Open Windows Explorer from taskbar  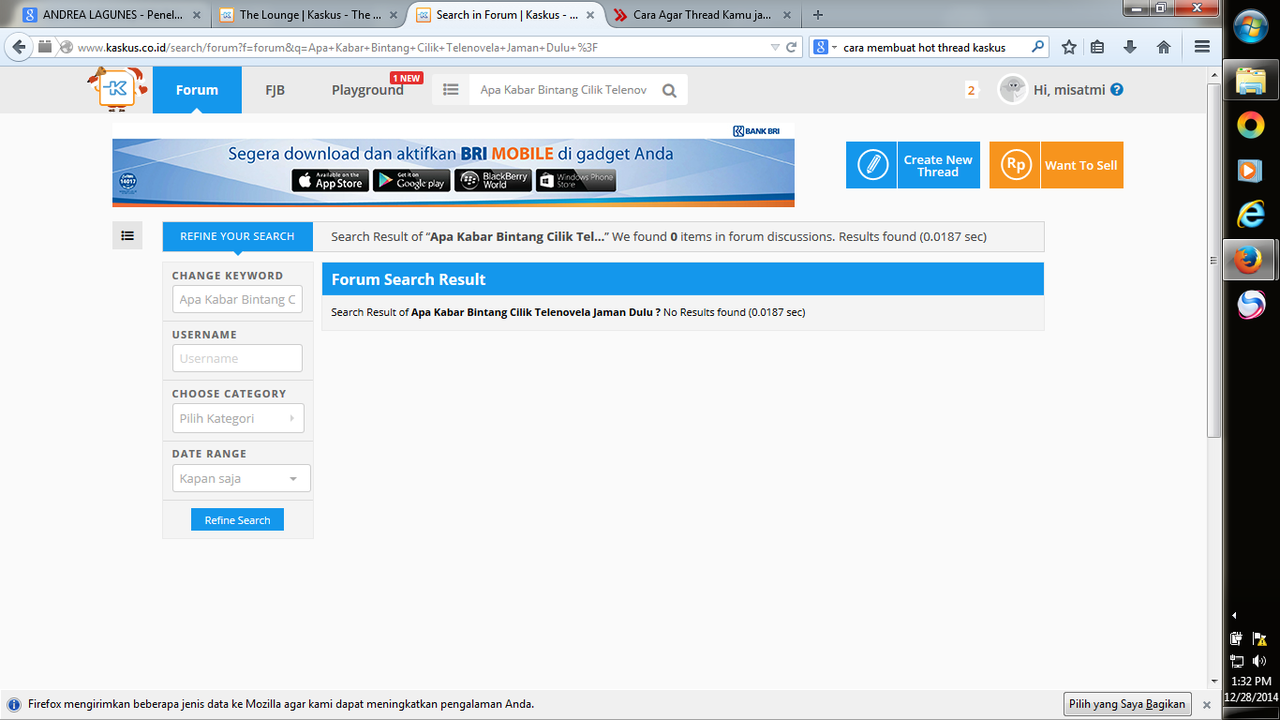pyautogui.click(x=1250, y=82)
